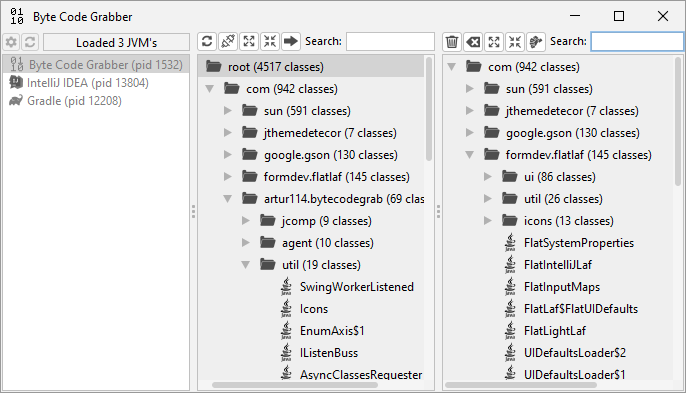
Task: Select FlatInputMaps class
Action: (562, 287)
